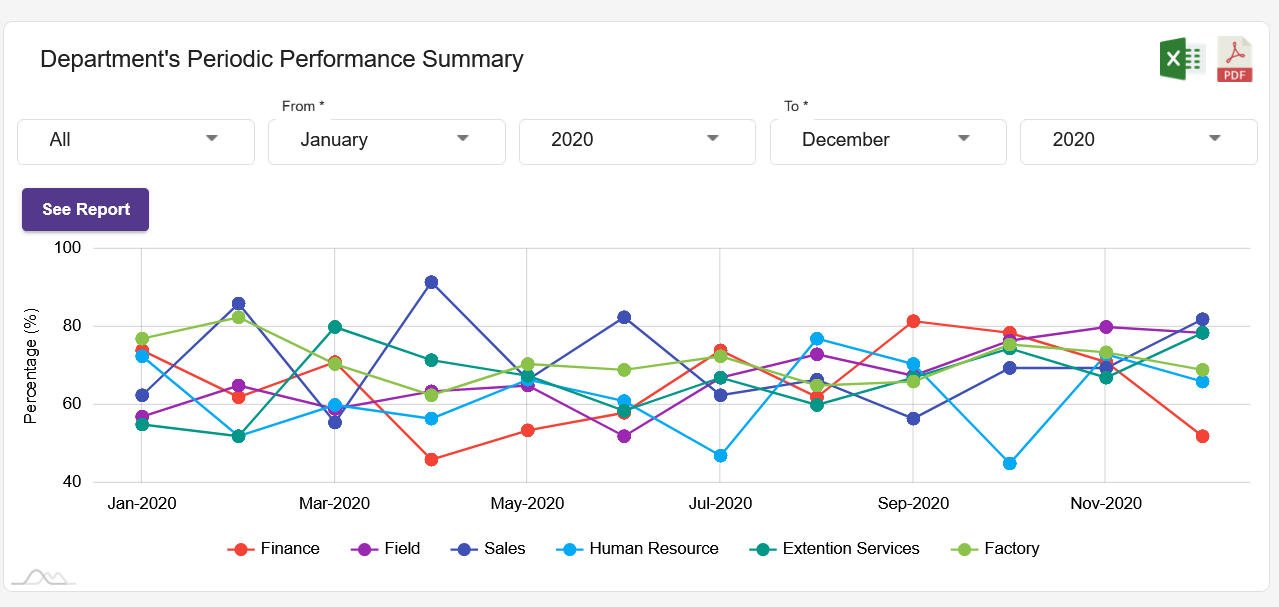
Task: Select the Sales data point near 91 in April
Action: tap(430, 282)
